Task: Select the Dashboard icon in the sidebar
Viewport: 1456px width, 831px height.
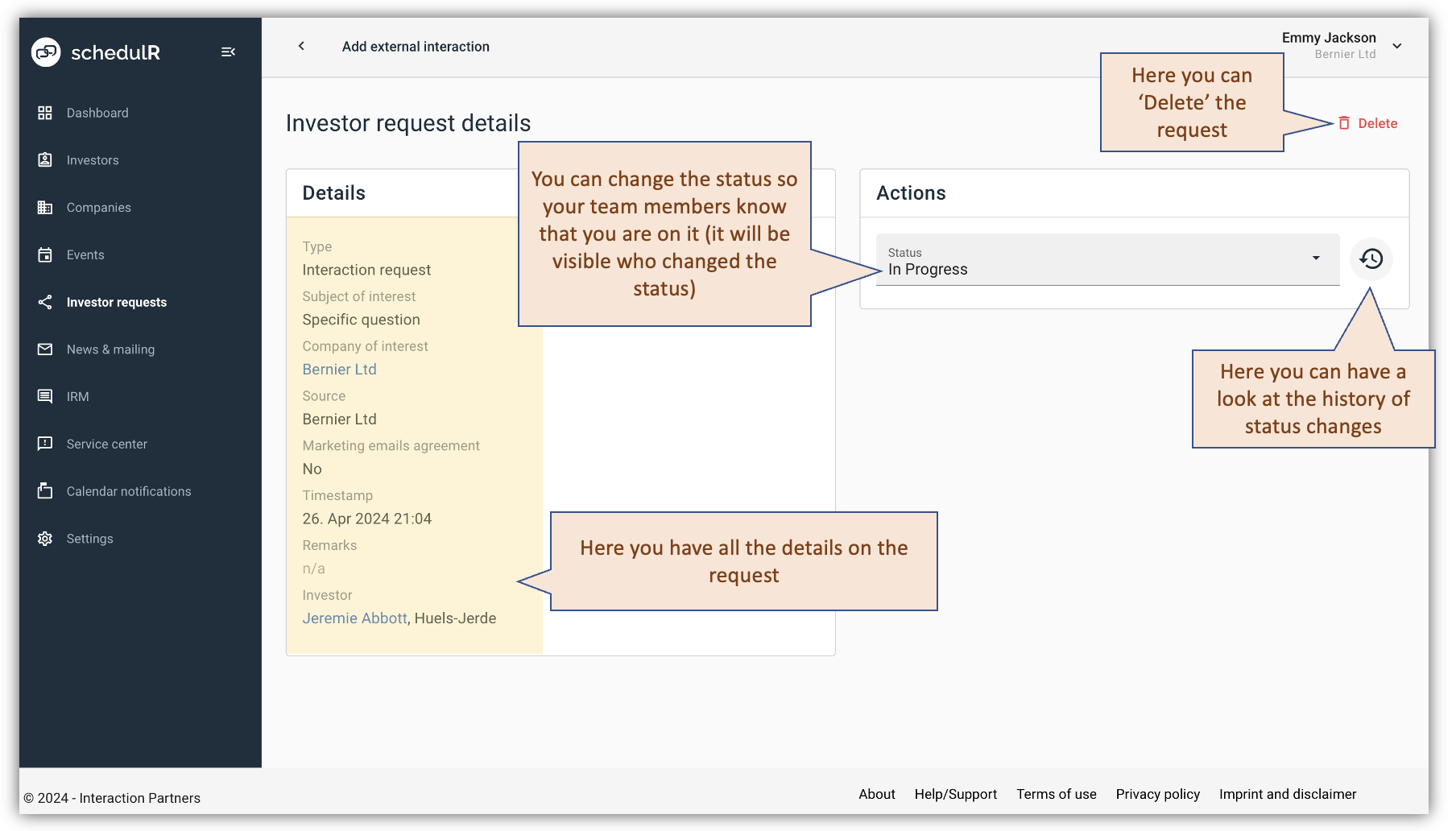Action: coord(46,113)
